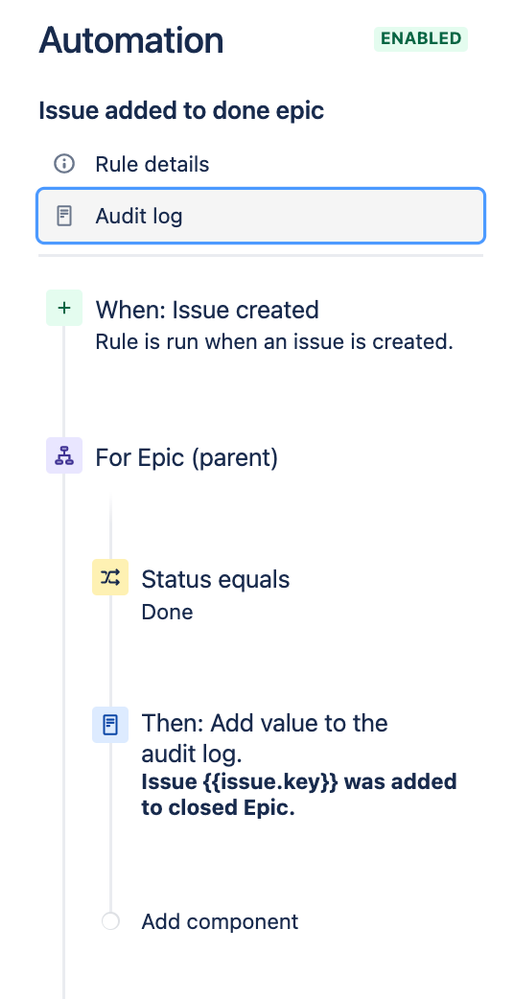Click the purple branch hierarchy icon
514x999 pixels.
[x=64, y=456]
